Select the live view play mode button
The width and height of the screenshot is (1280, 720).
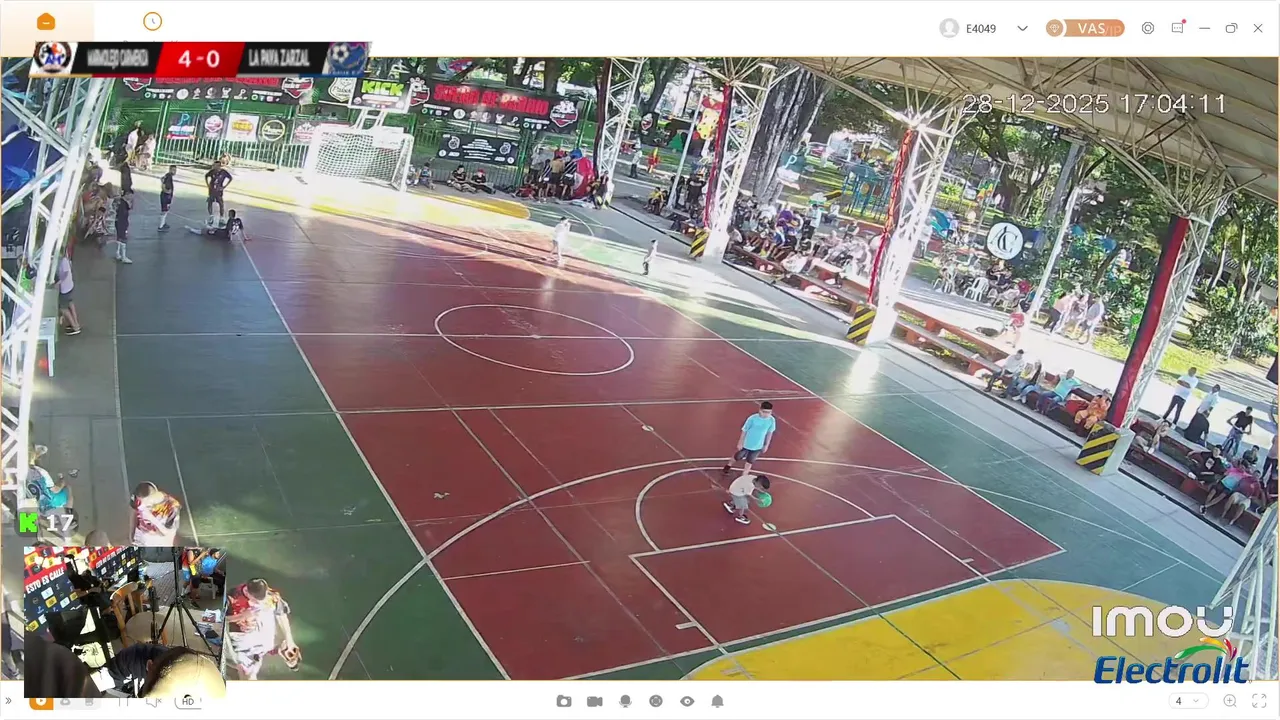point(41,701)
